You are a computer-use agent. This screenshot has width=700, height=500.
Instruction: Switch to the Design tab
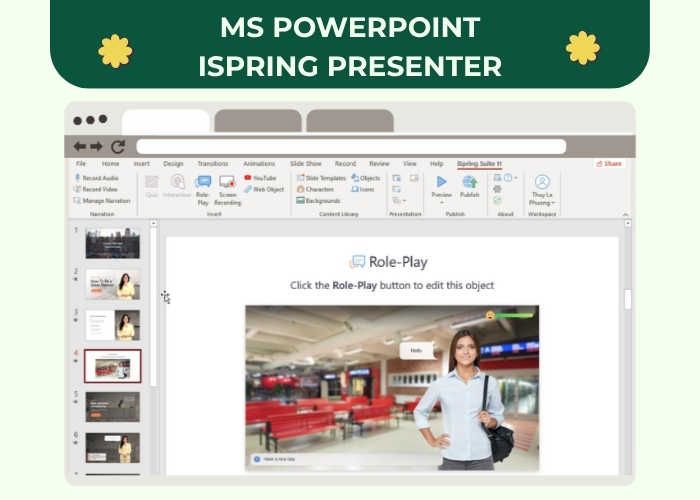click(x=173, y=164)
